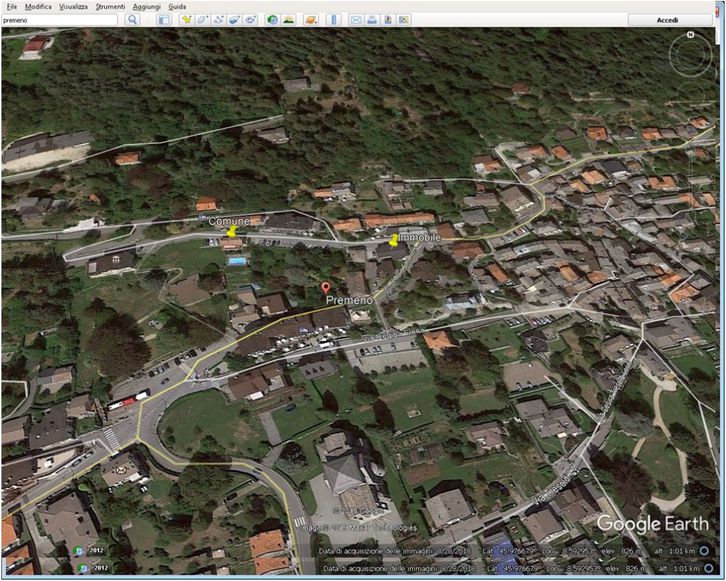Select the add path tool

(x=218, y=20)
